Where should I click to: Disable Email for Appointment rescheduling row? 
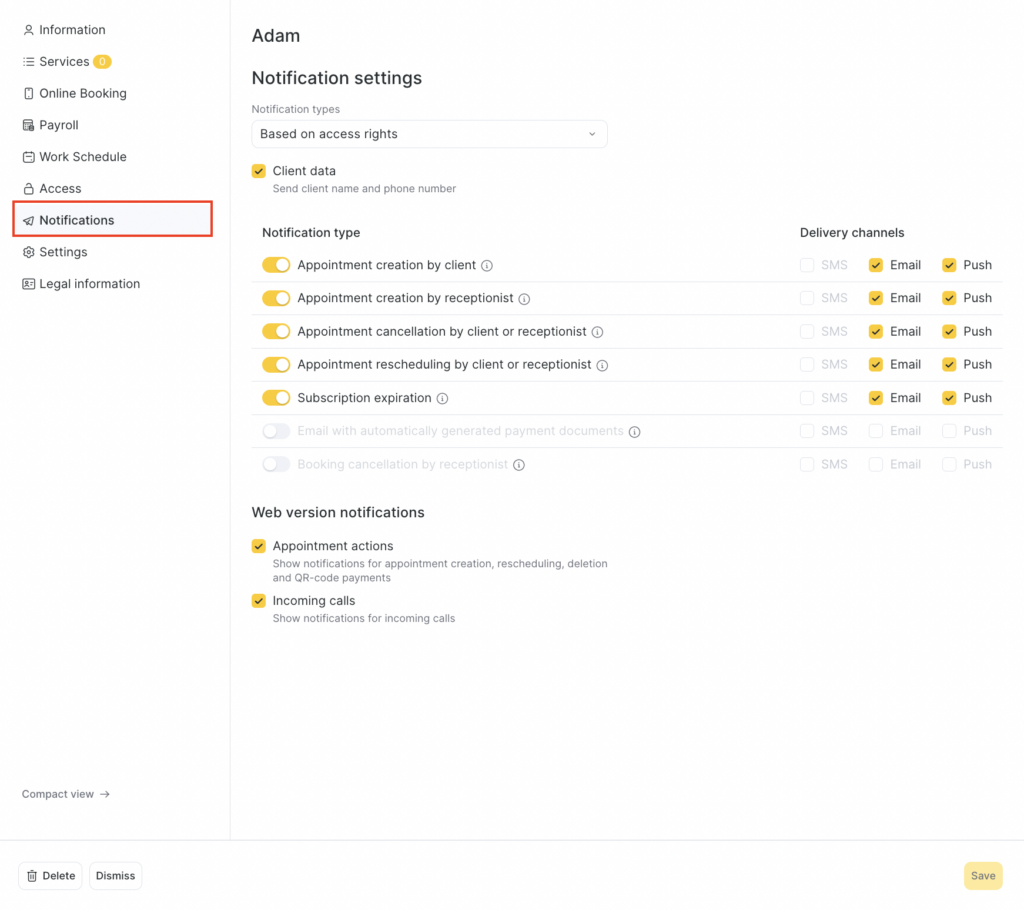point(876,365)
